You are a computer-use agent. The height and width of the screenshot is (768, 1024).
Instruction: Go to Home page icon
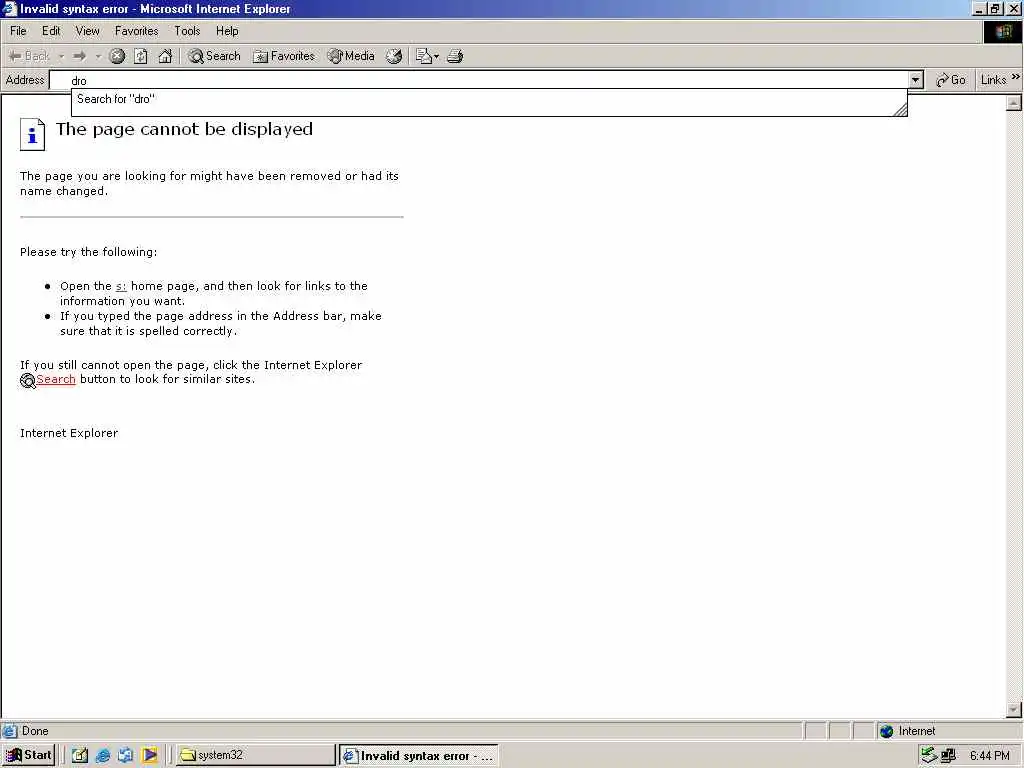click(x=165, y=56)
